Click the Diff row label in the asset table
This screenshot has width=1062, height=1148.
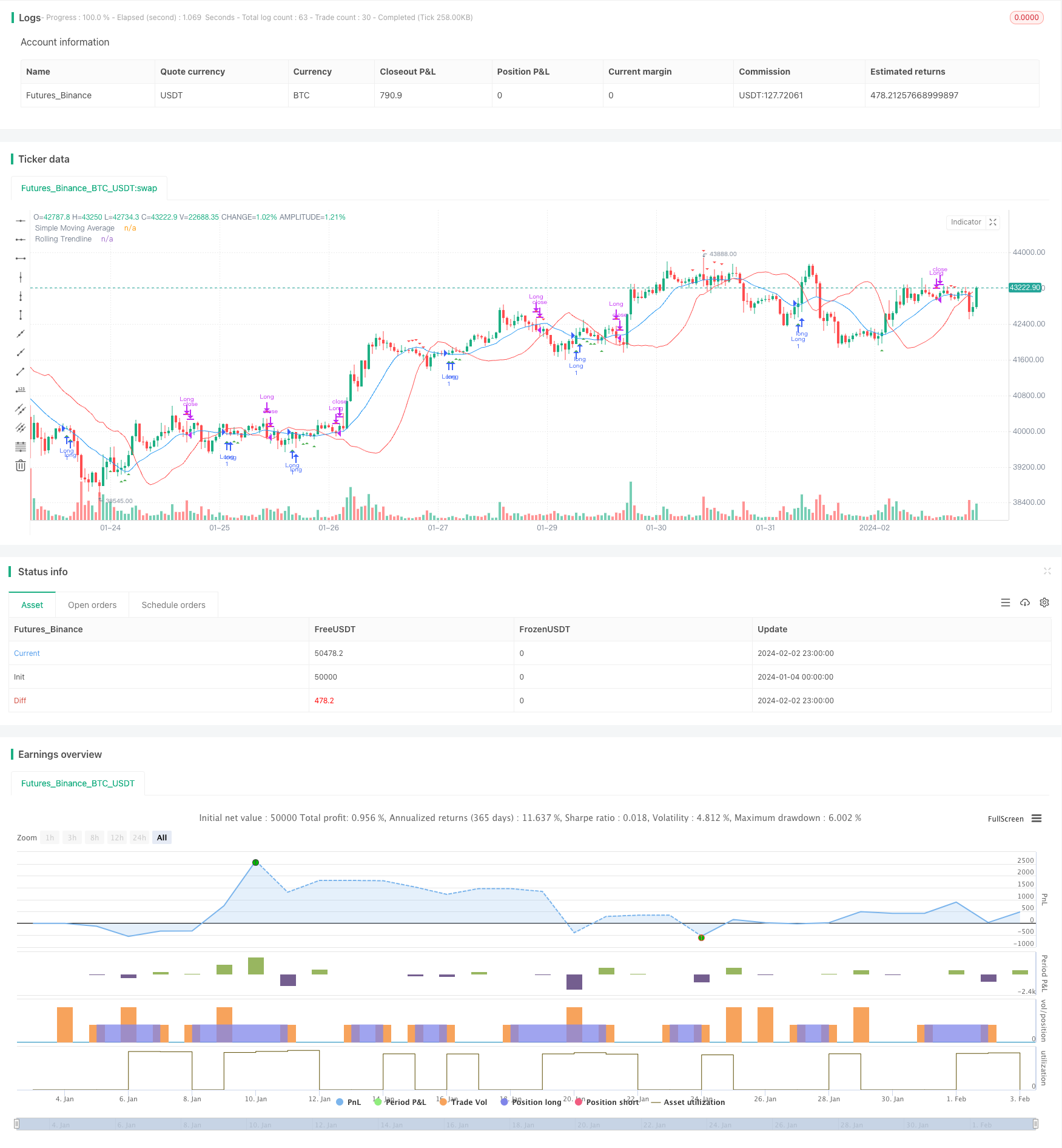click(20, 701)
